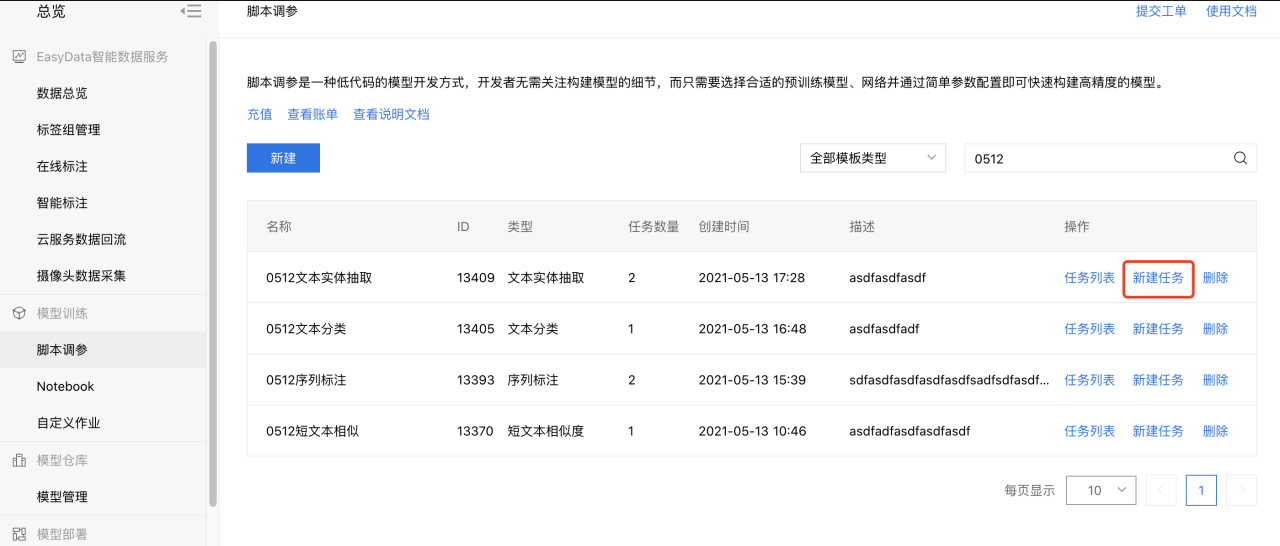Click 新建任务 for 0512文本实体抽取
This screenshot has height=546, width=1280.
click(x=1158, y=277)
